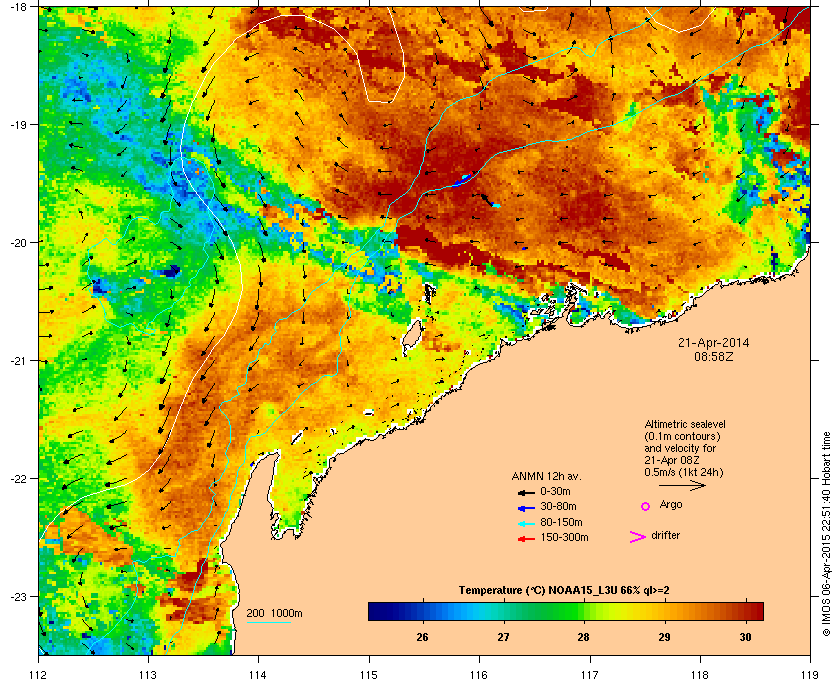This screenshot has height=680, width=840.
Task: Click the blue 30-80m legend arrow
Action: point(526,507)
